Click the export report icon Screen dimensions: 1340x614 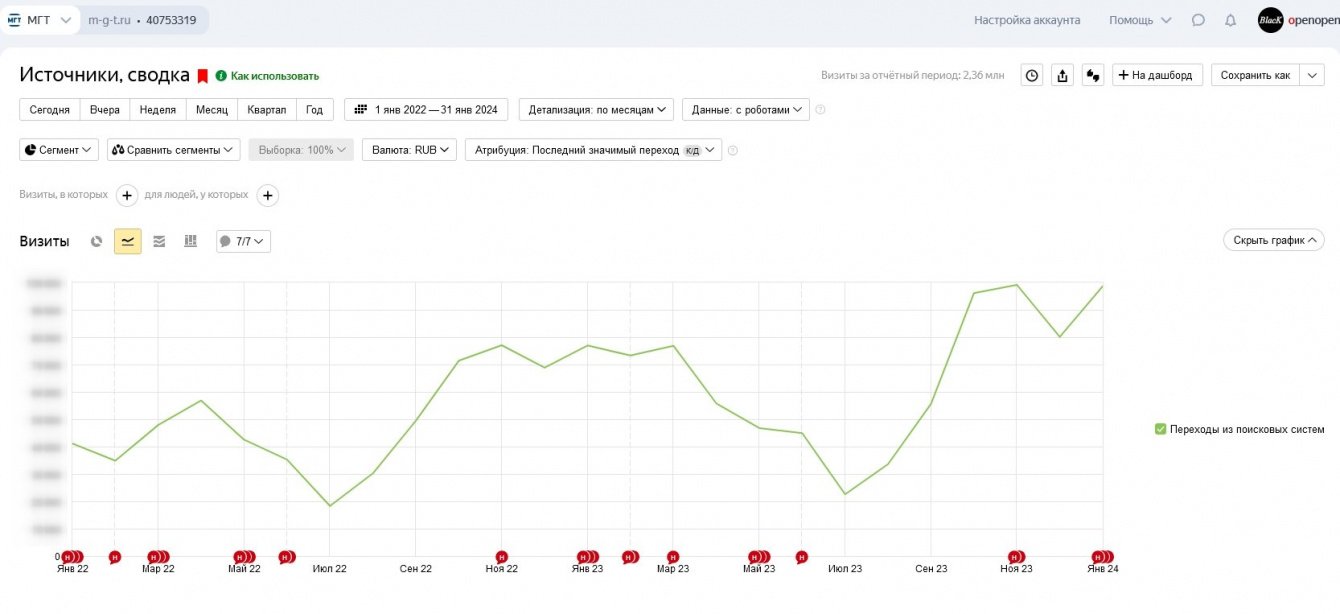click(1063, 75)
